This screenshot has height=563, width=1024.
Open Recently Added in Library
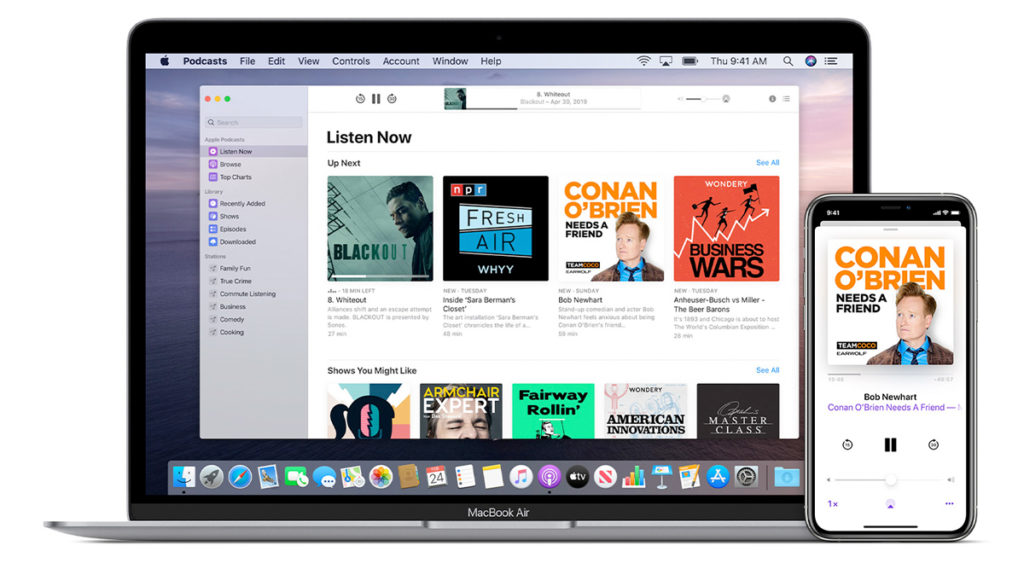pyautogui.click(x=237, y=203)
